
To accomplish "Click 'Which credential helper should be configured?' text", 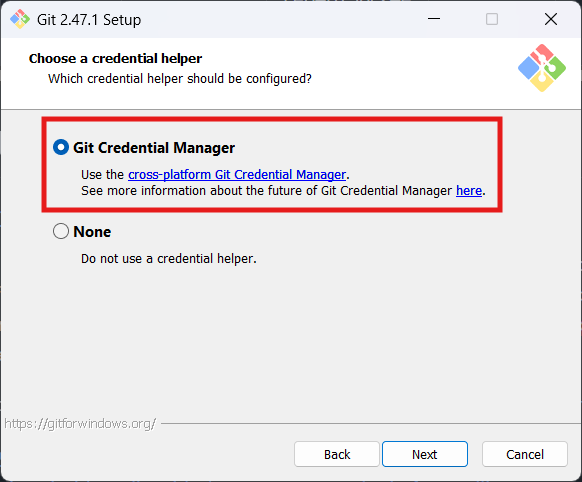I will click(180, 79).
